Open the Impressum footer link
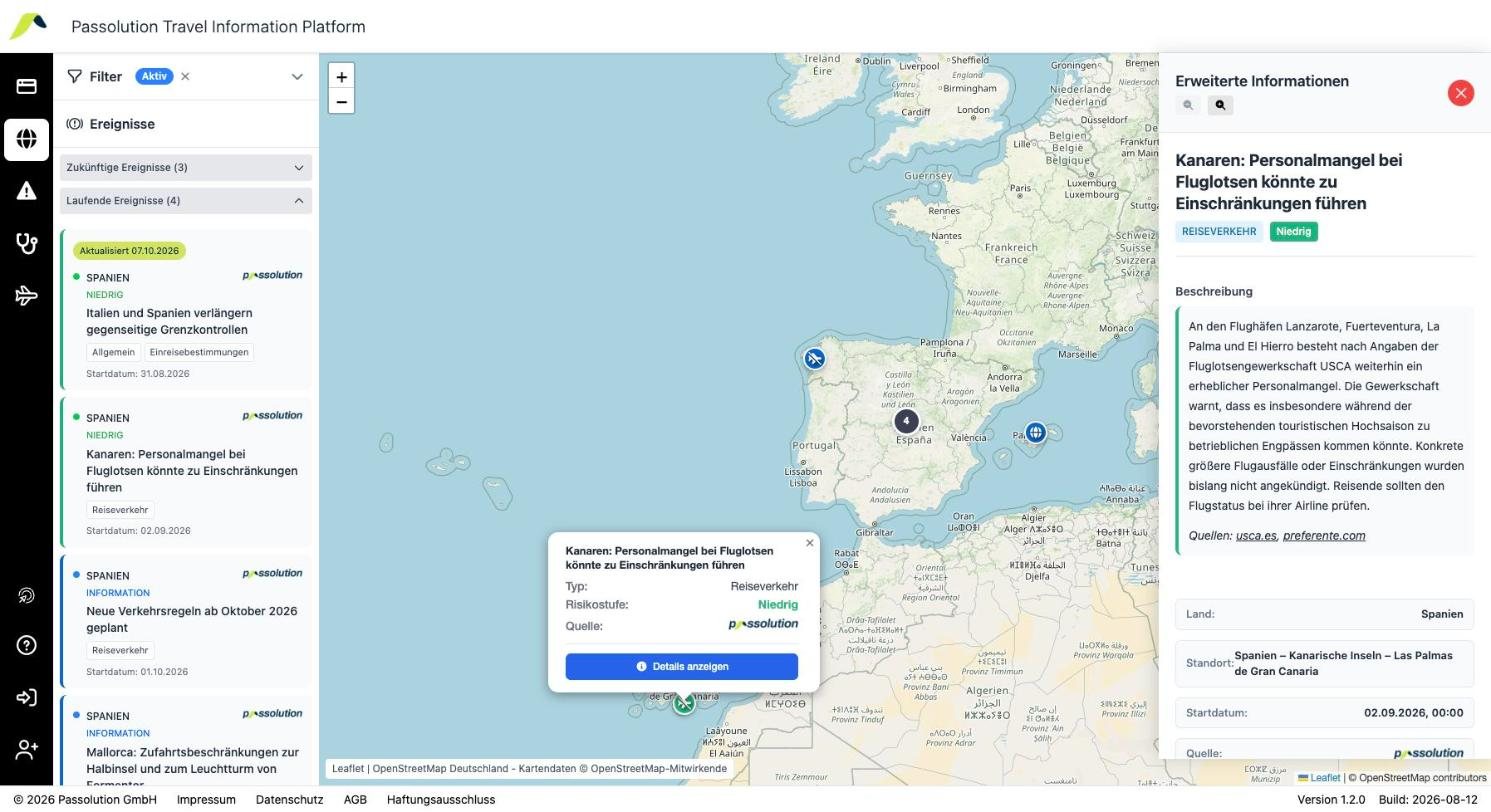 tap(206, 800)
